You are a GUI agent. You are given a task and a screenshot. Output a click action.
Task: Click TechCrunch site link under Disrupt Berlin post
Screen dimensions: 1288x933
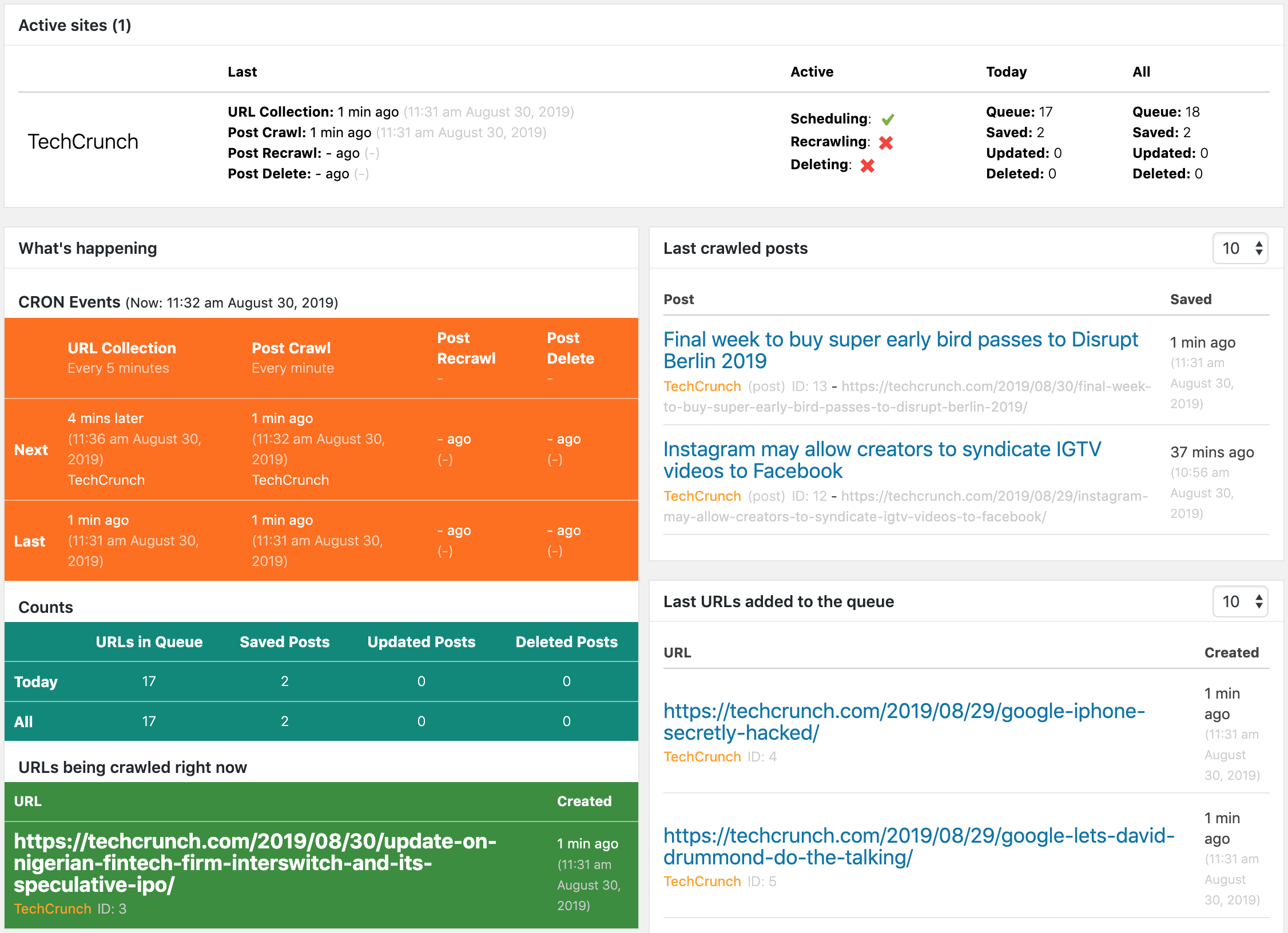pos(702,386)
